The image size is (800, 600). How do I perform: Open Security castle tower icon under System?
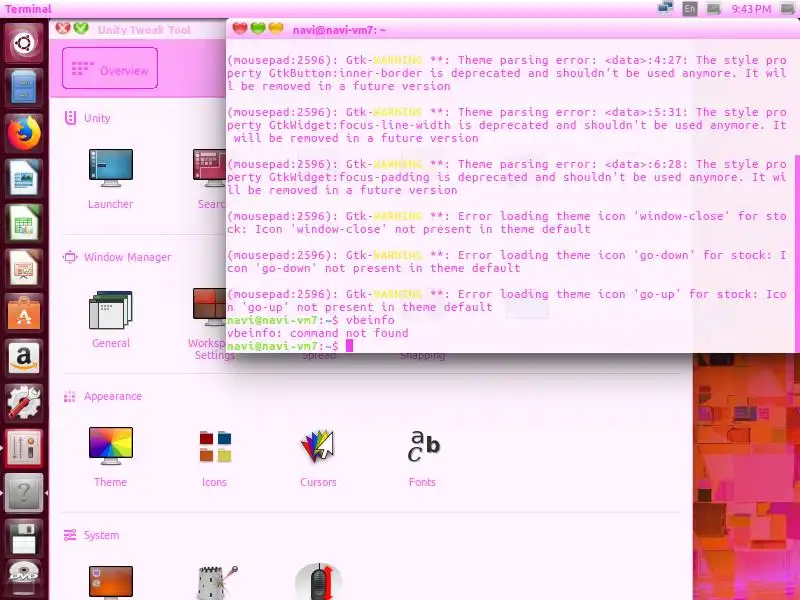click(216, 582)
